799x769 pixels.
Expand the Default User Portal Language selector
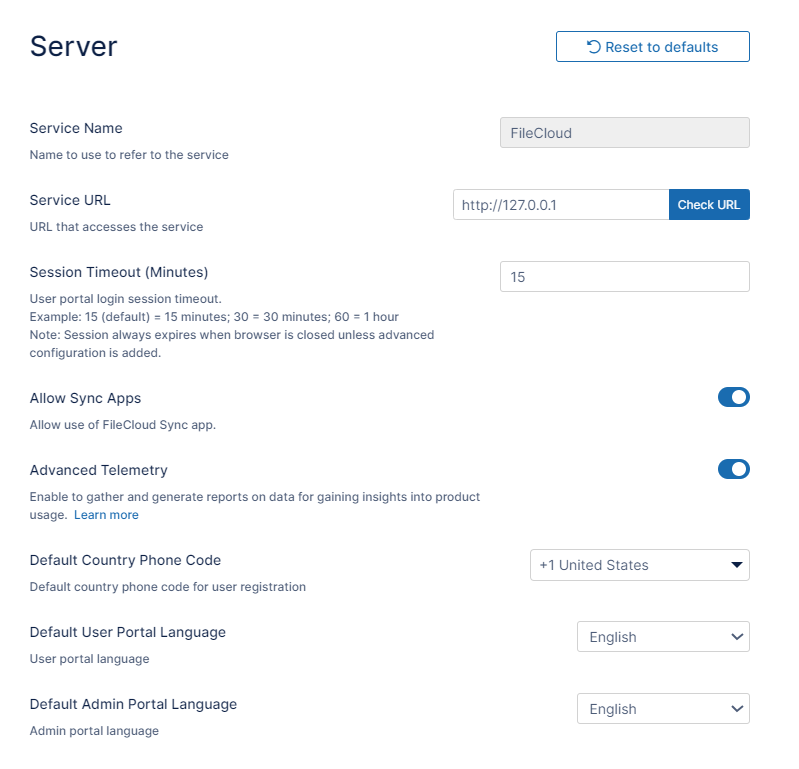click(662, 637)
